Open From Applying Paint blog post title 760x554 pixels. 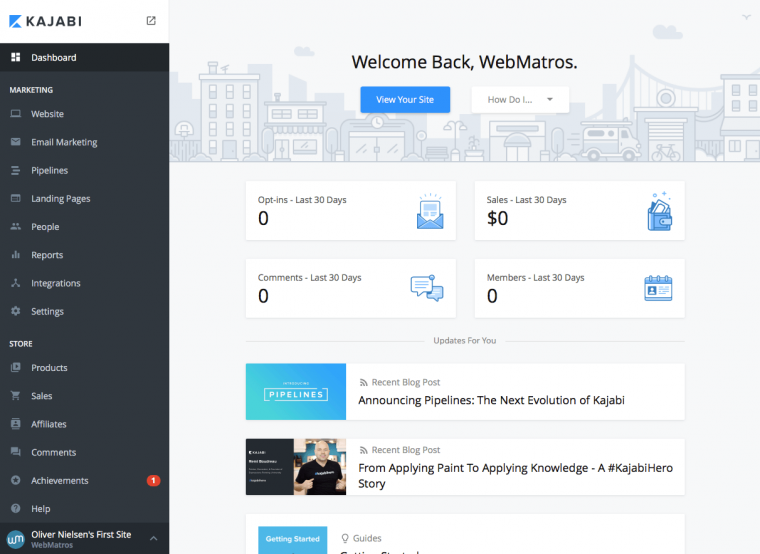tap(515, 475)
